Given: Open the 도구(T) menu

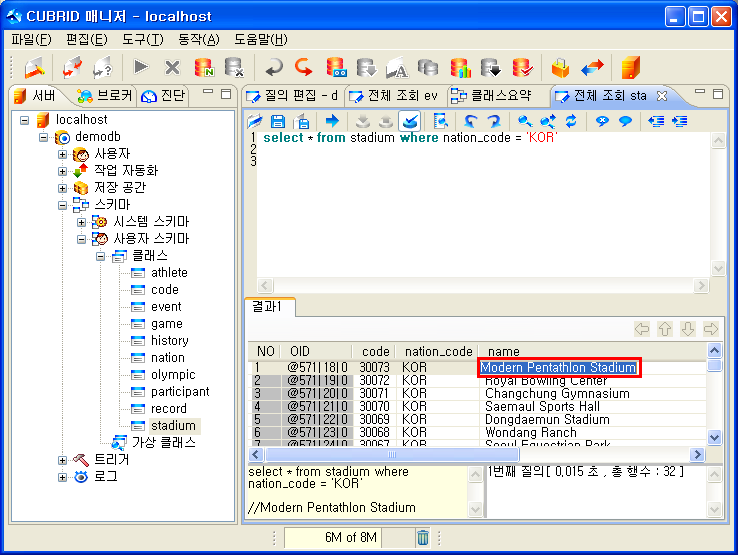Looking at the screenshot, I should 142,39.
